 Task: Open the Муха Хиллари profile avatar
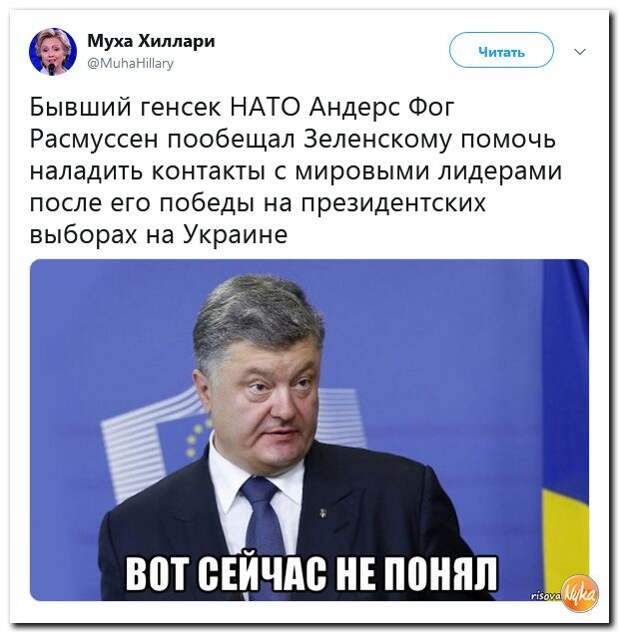pyautogui.click(x=53, y=52)
